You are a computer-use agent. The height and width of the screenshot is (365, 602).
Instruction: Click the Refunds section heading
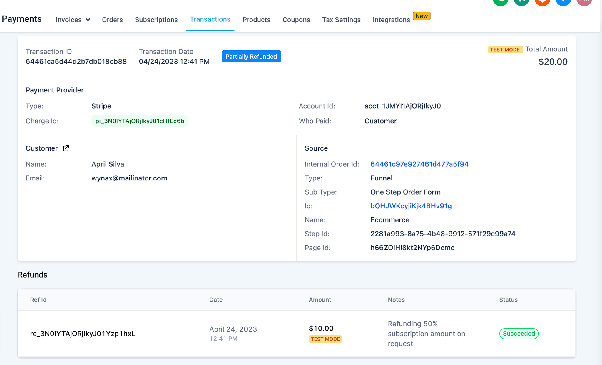33,275
